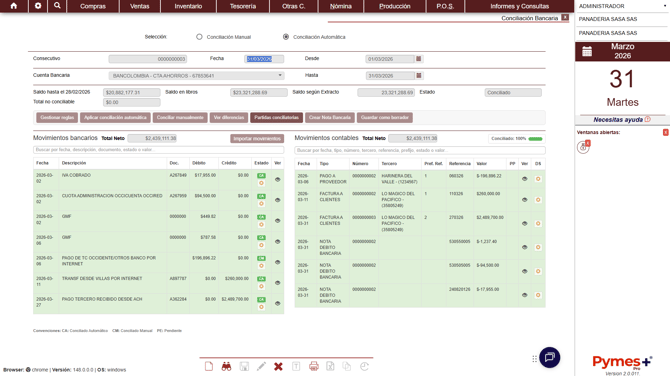
Task: Click Aplicar conciliación automática button
Action: [115, 118]
